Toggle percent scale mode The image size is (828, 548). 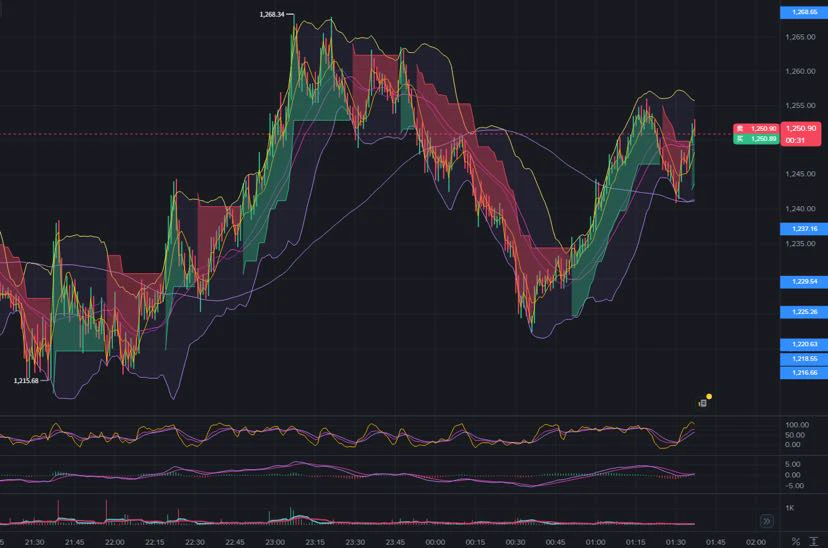[x=796, y=542]
